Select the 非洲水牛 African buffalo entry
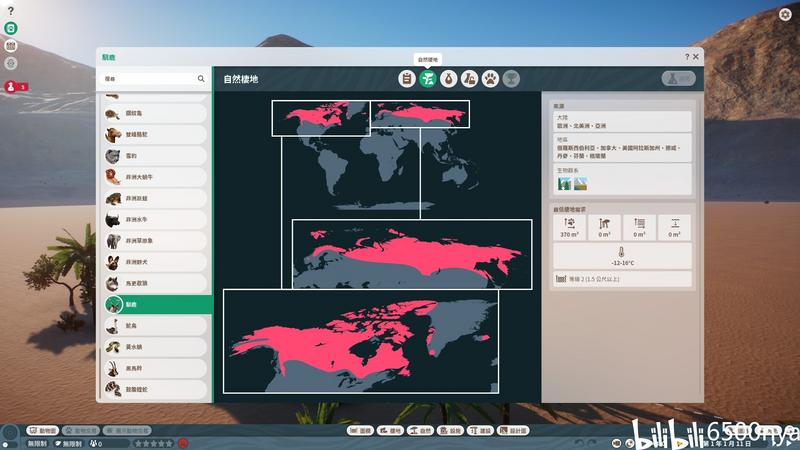This screenshot has width=800, height=450. pos(155,219)
